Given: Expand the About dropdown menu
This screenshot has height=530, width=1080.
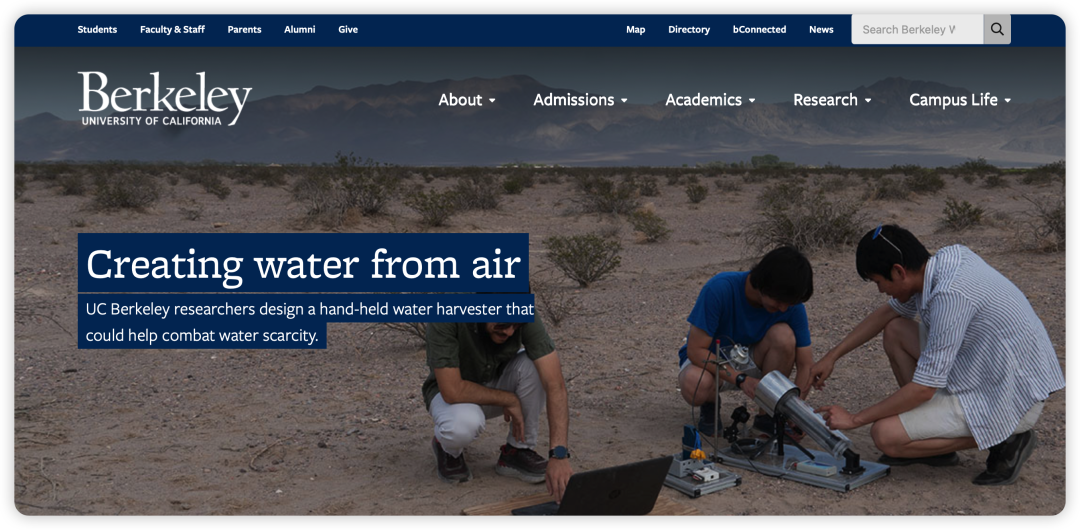Looking at the screenshot, I should coord(467,100).
